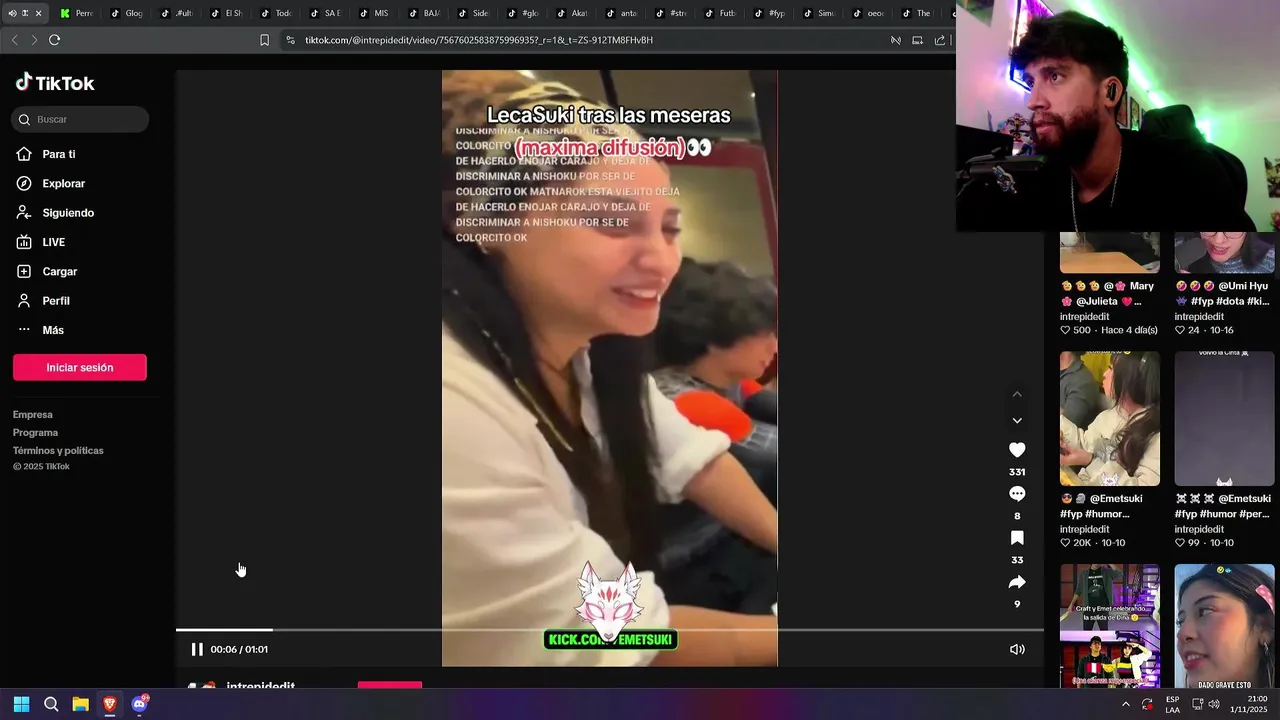Viewport: 1280px width, 720px height.
Task: Open the 'Craft y Emet celebrando' thumbnail
Action: (1110, 626)
